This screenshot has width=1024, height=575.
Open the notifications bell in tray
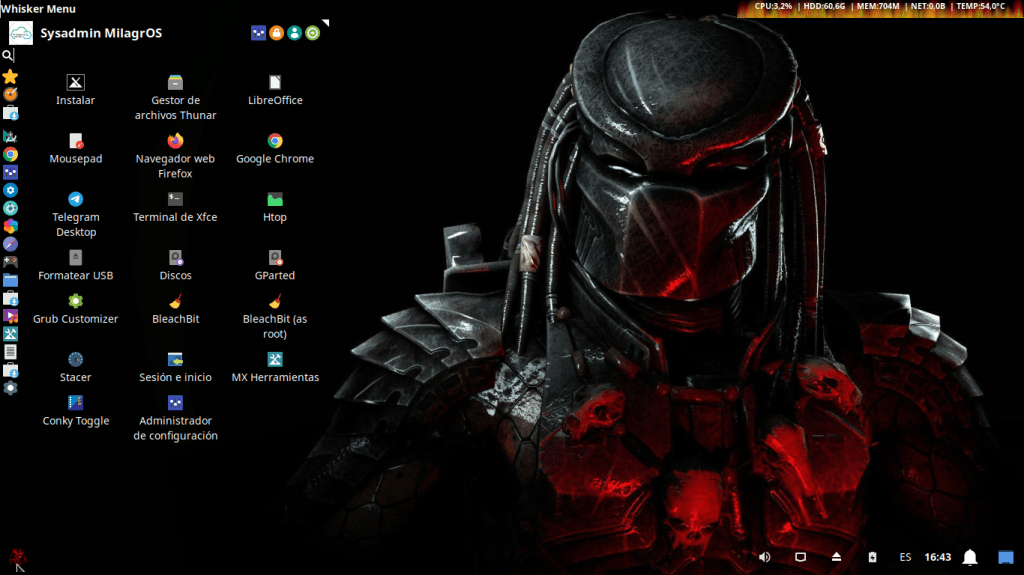pyautogui.click(x=970, y=557)
